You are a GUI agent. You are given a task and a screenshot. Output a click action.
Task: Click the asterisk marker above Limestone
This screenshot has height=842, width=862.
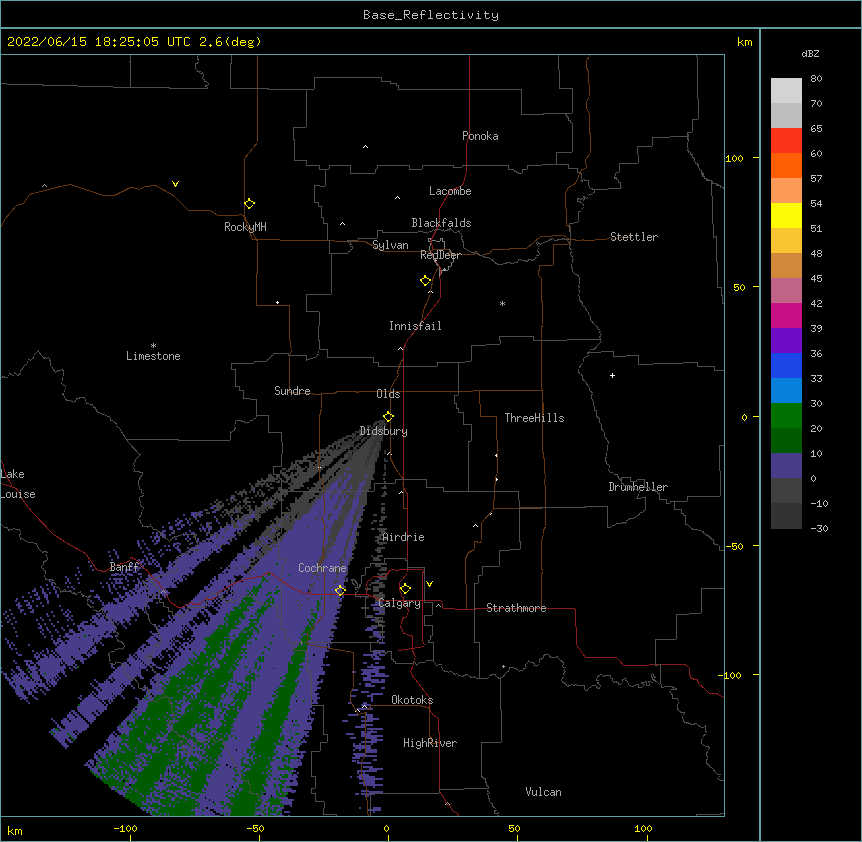click(x=153, y=346)
